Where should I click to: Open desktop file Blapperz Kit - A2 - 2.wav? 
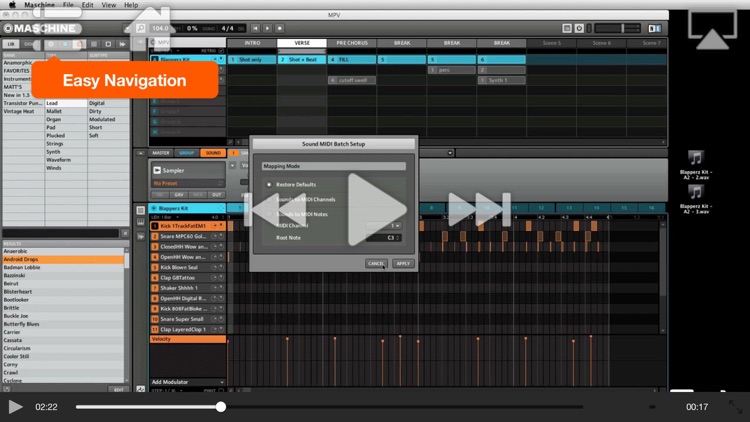696,165
